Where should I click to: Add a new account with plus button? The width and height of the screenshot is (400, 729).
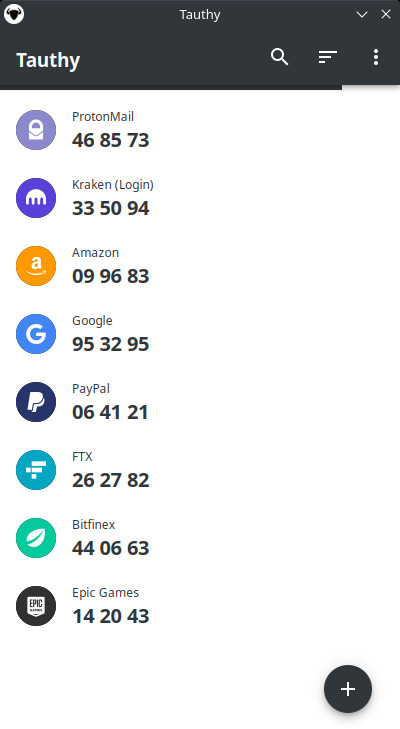[348, 689]
